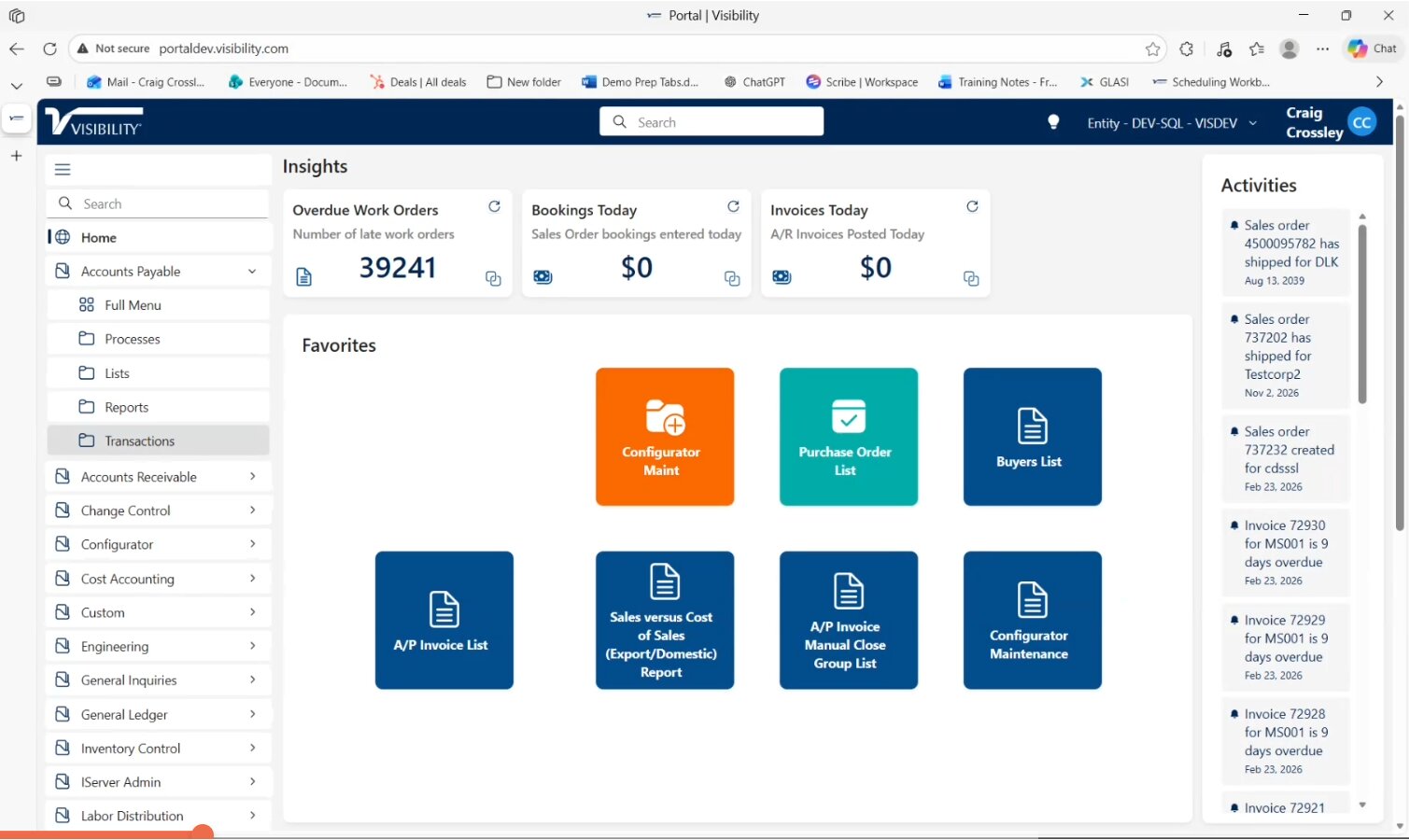The image size is (1409, 840).
Task: Select Transactions under Accounts Payable
Action: [139, 441]
